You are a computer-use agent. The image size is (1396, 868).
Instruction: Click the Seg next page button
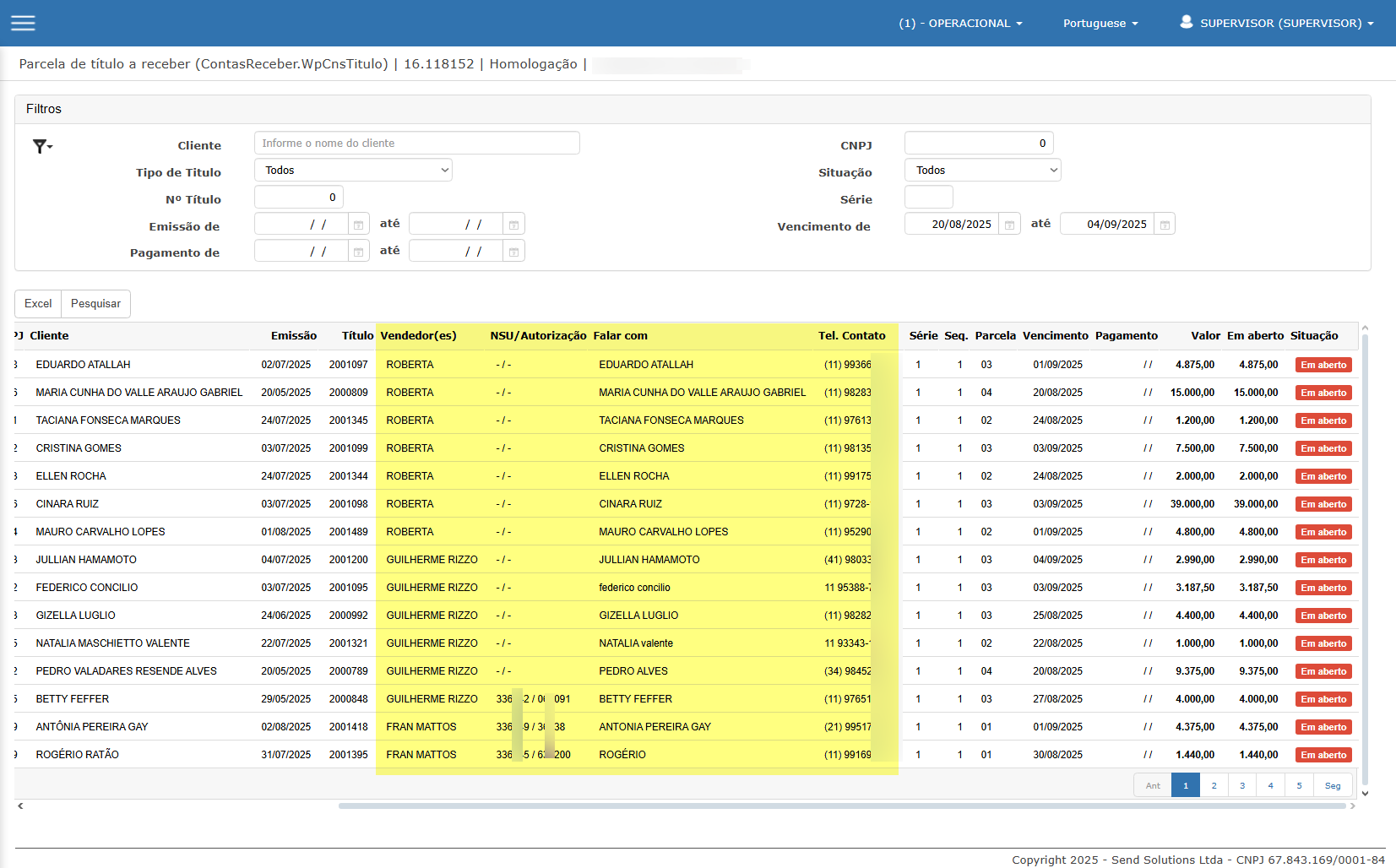click(1333, 785)
